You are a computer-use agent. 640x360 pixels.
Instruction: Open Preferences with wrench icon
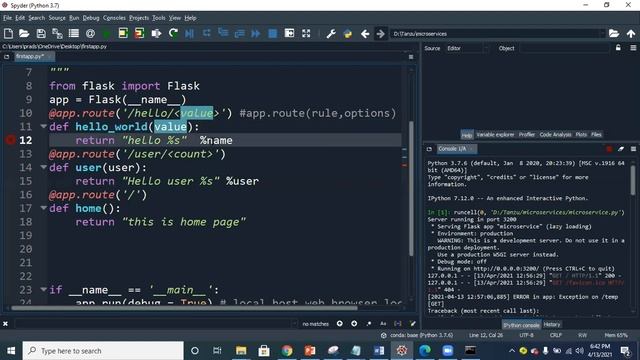(x=331, y=33)
